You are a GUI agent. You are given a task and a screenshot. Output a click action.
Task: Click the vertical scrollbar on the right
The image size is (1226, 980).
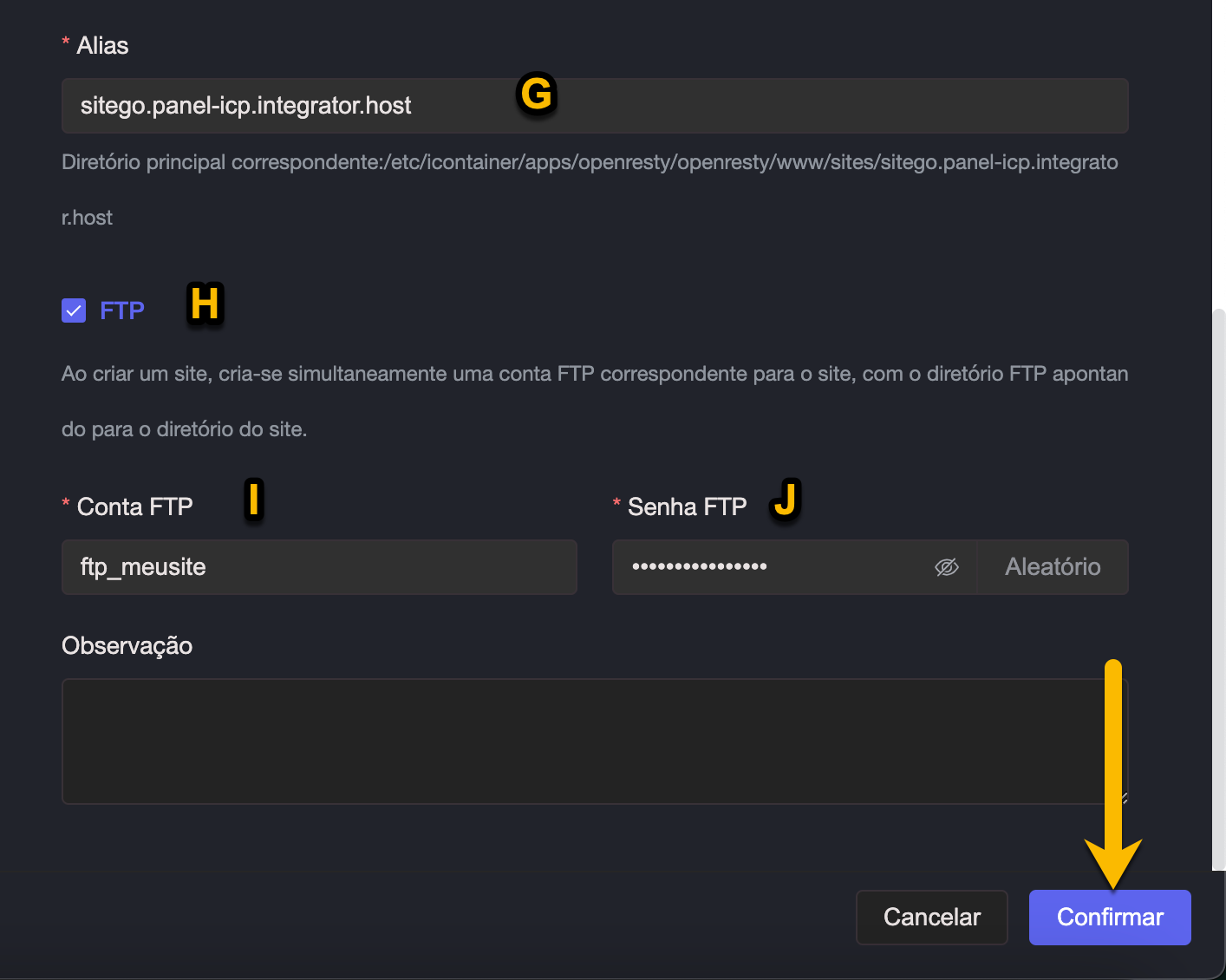pyautogui.click(x=1219, y=590)
